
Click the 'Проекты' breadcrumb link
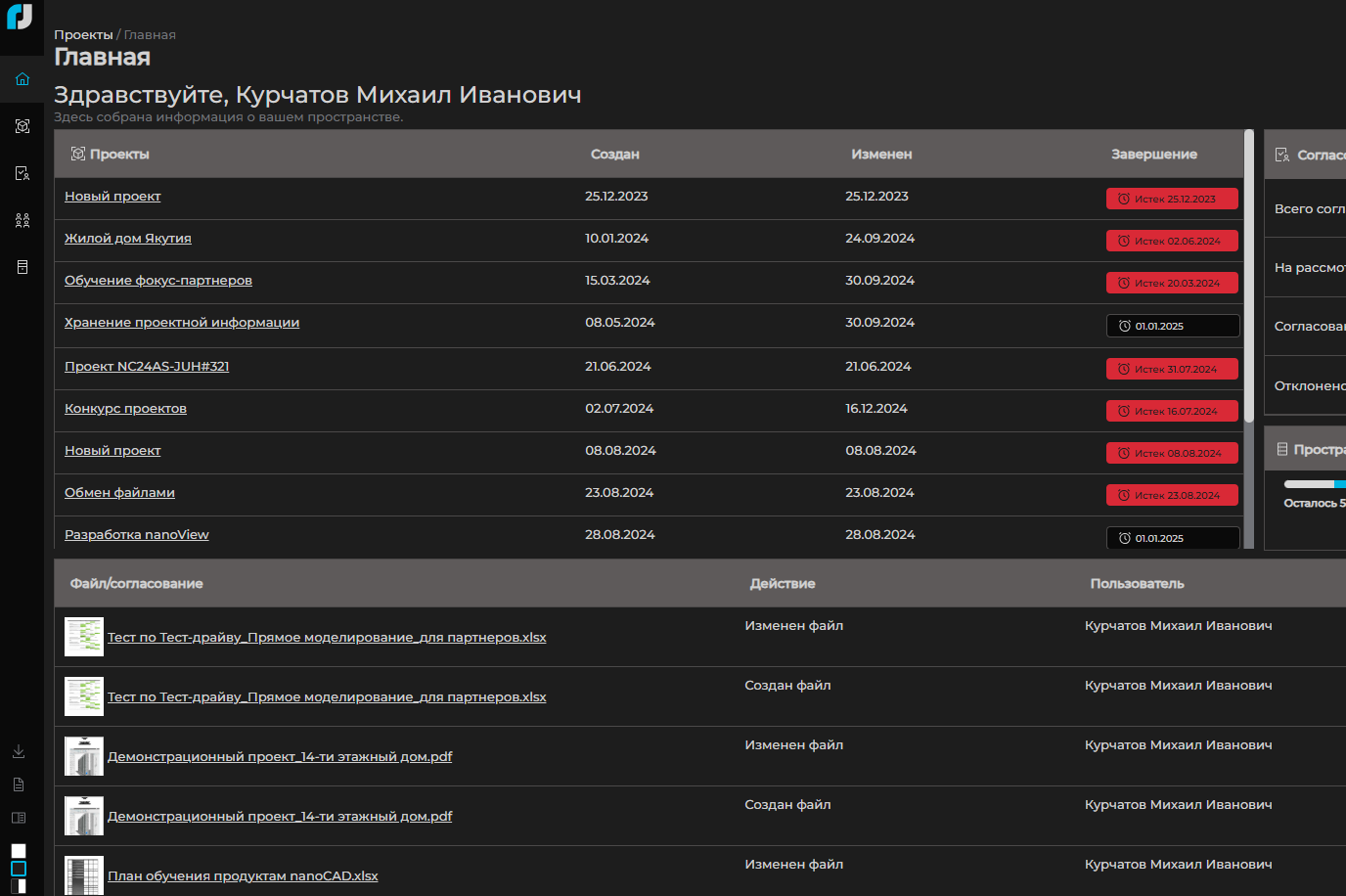83,35
